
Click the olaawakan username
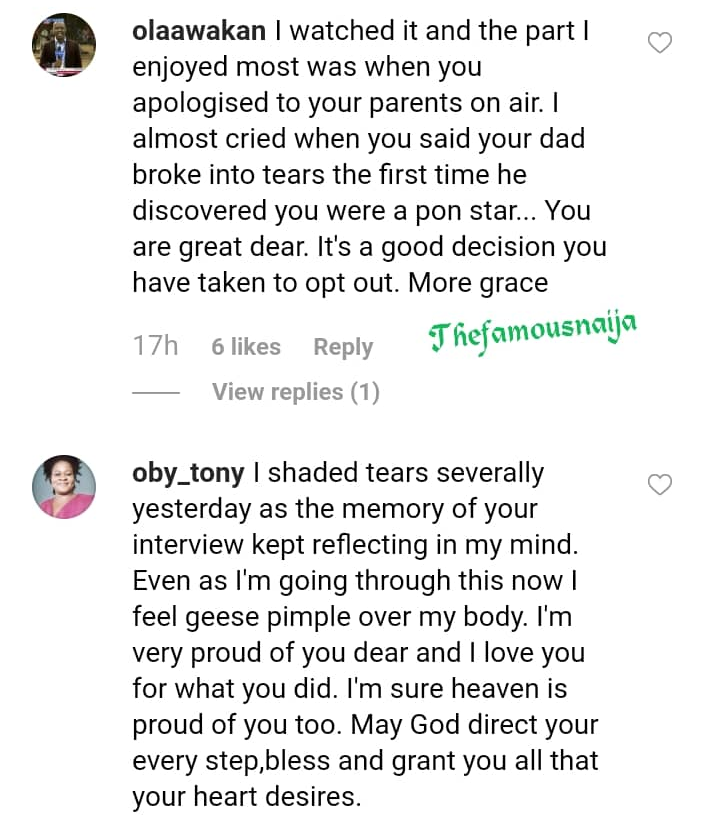199,31
